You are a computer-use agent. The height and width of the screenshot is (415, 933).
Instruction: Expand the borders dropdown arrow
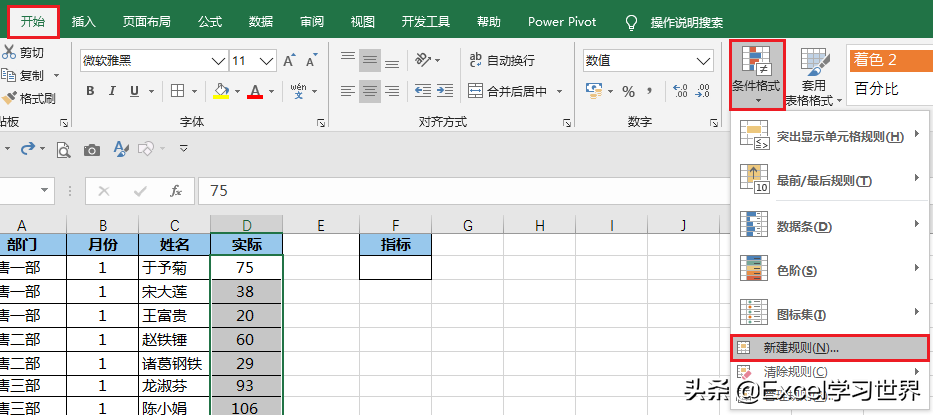[195, 92]
